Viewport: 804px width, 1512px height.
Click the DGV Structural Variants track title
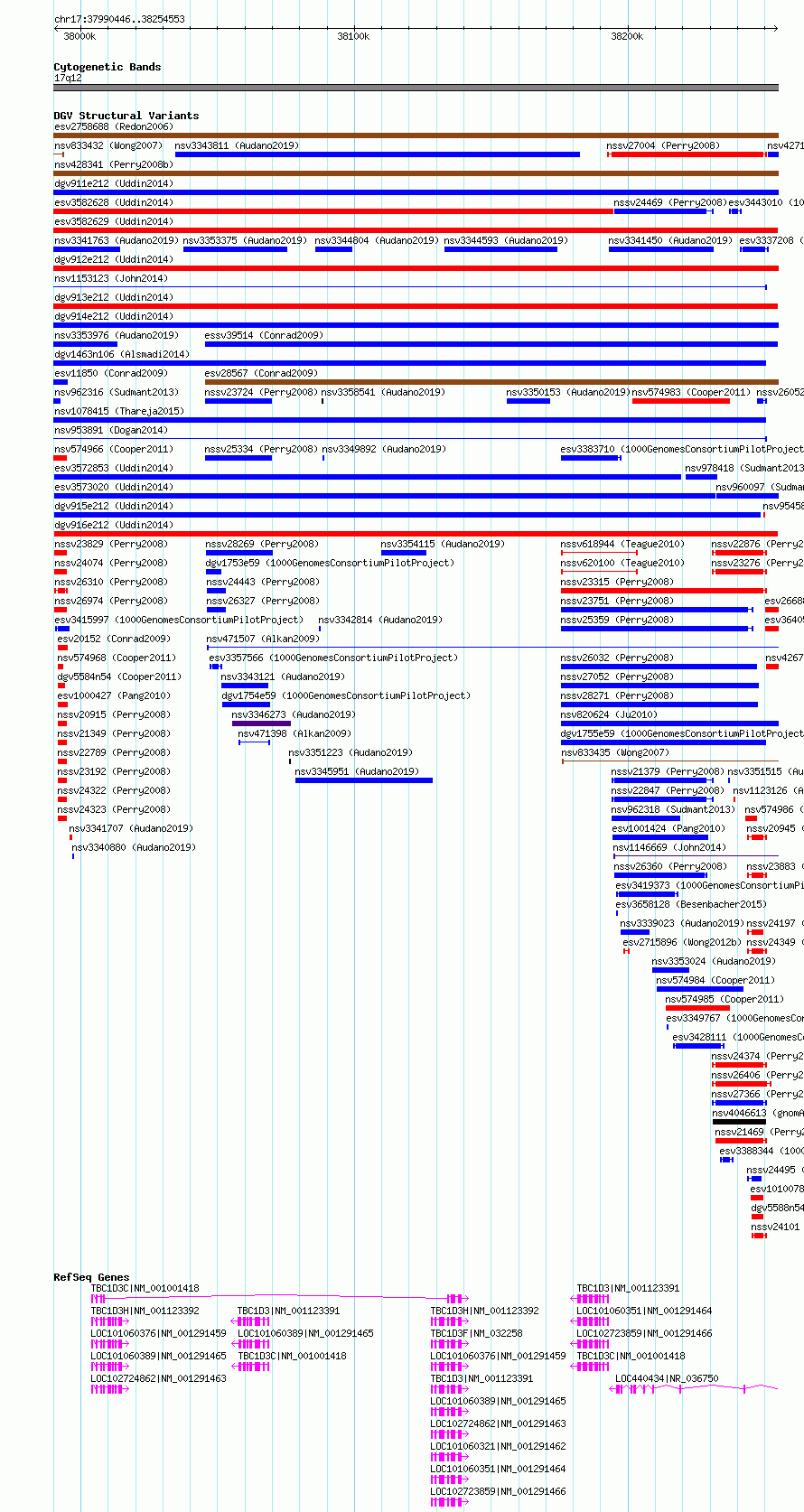126,116
